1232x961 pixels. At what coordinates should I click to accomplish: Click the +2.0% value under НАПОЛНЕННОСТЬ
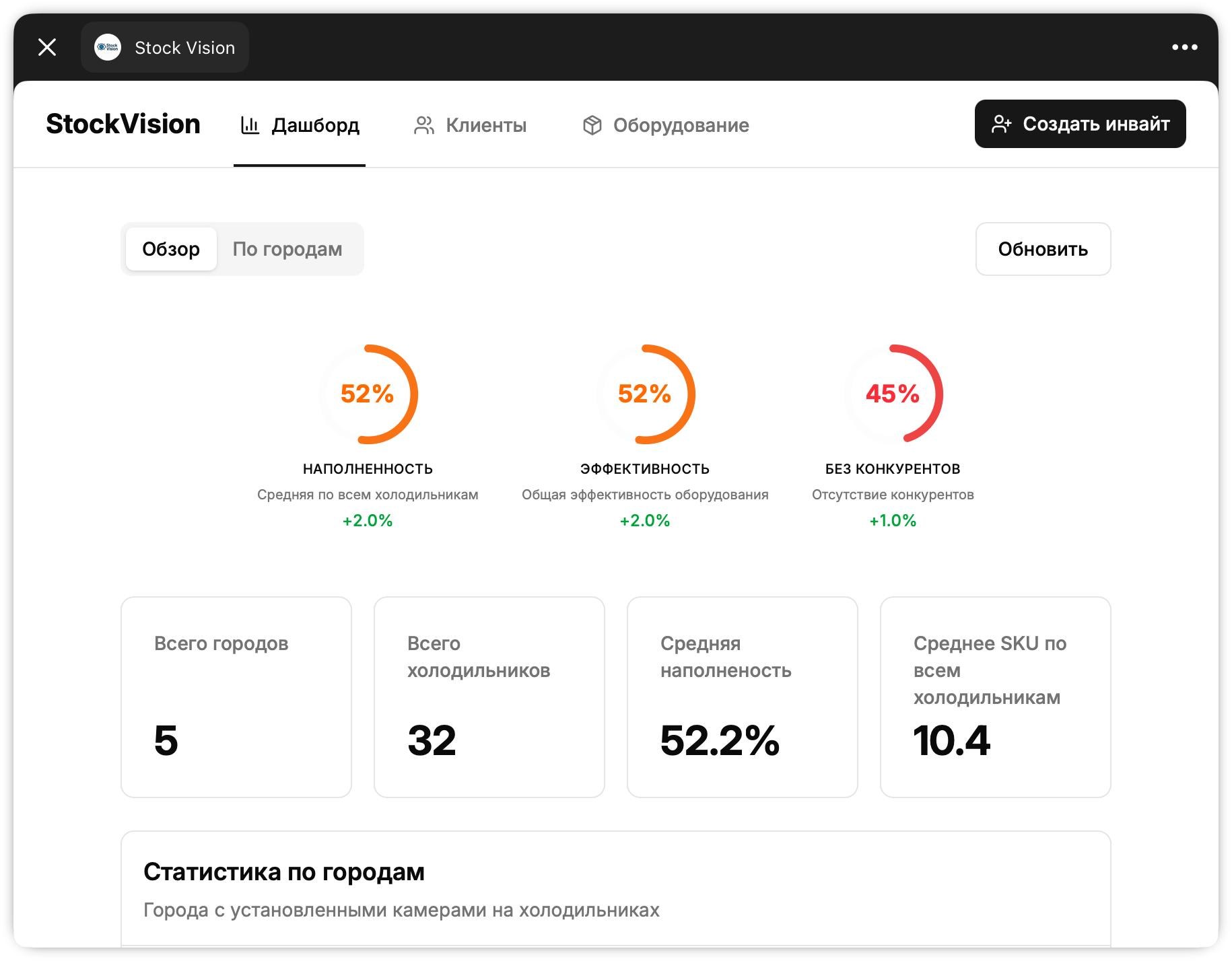tap(368, 520)
